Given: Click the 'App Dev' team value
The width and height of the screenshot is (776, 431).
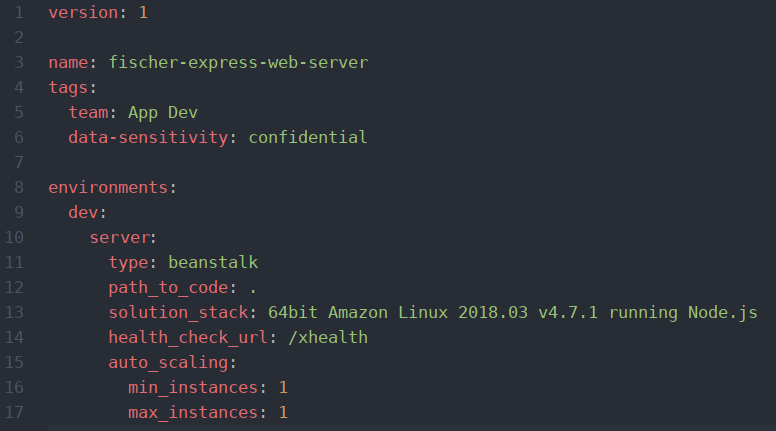Looking at the screenshot, I should (x=163, y=113).
